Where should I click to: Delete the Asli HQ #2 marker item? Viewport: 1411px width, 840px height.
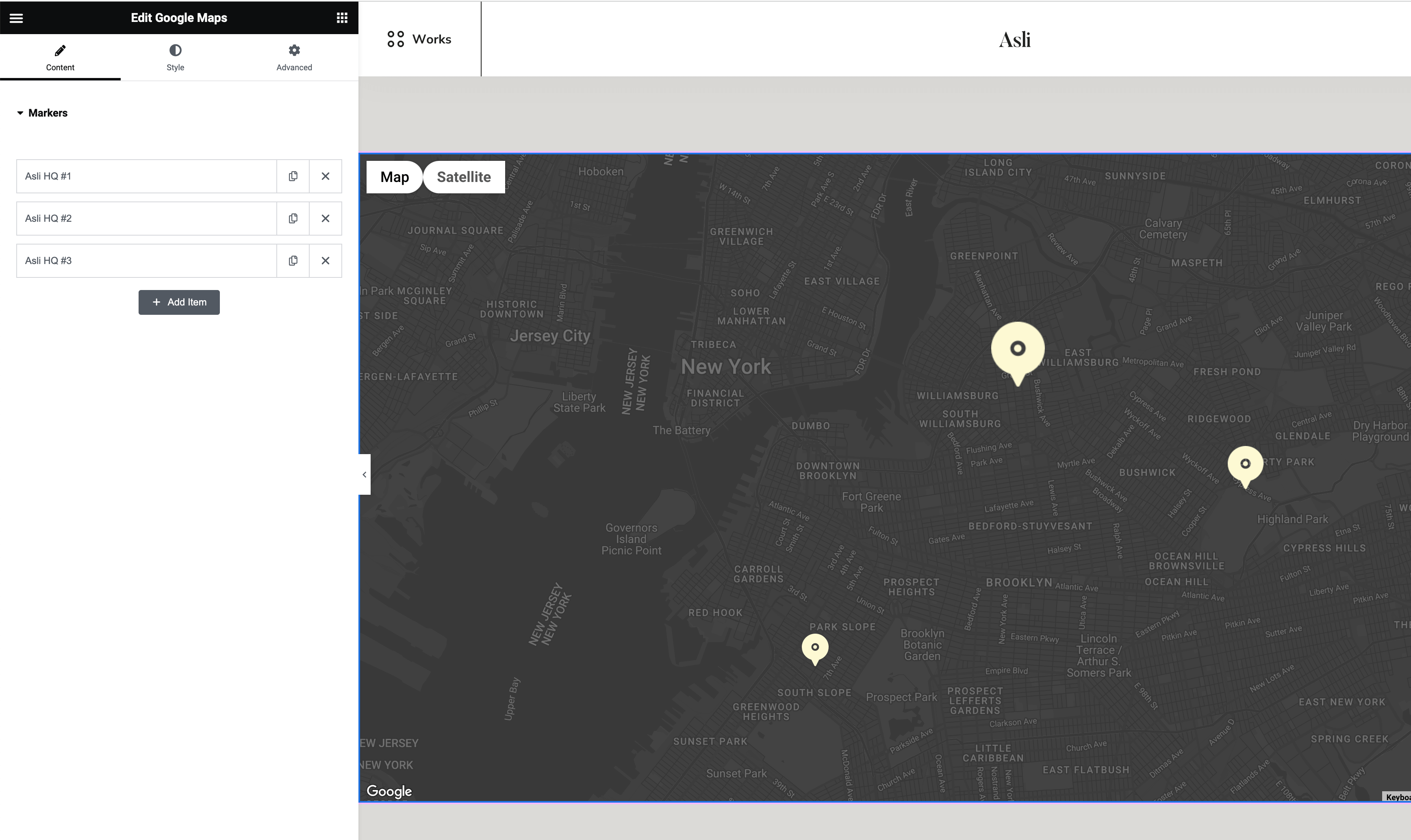(326, 219)
